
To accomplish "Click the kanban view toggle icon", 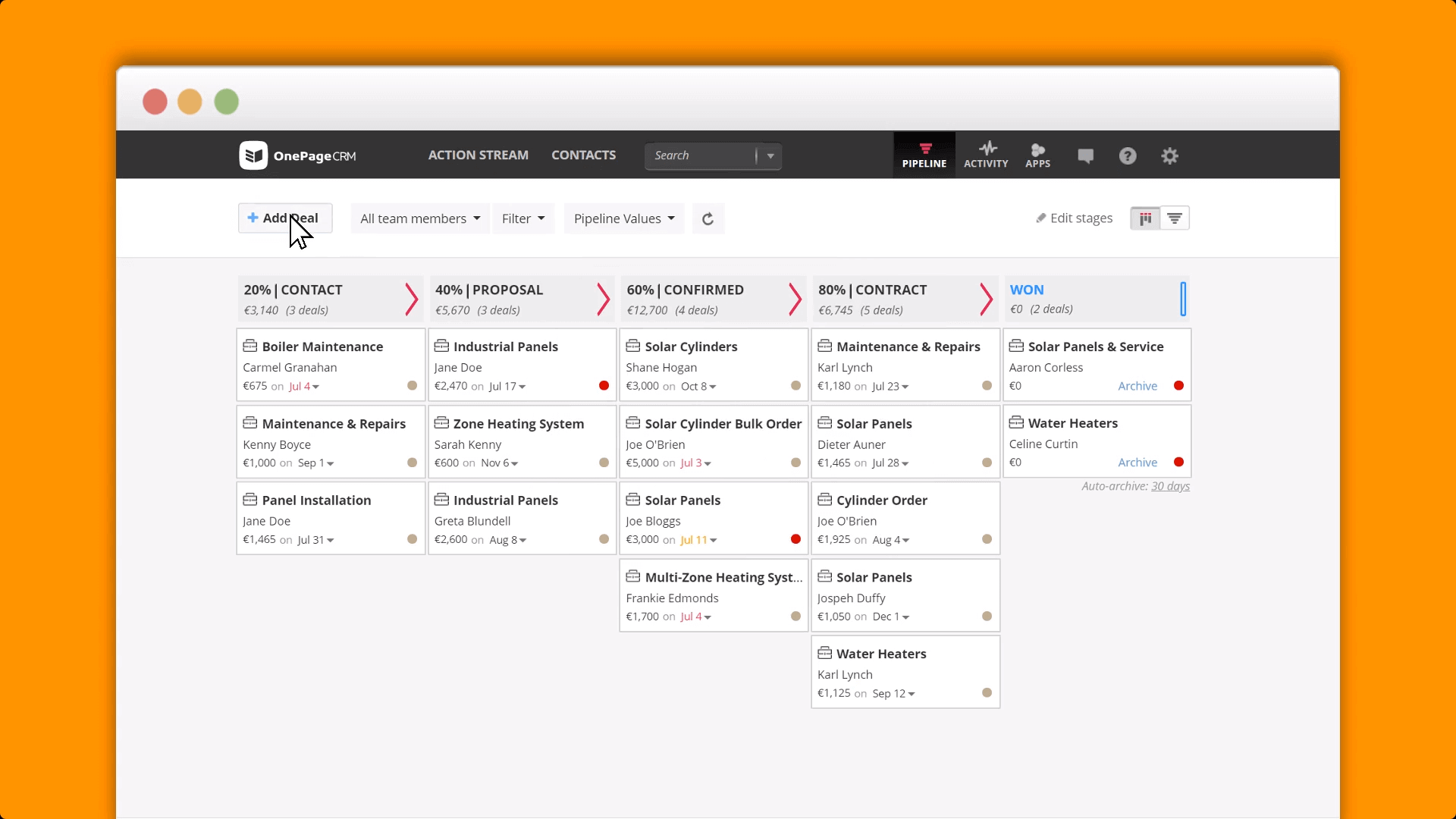I will 1145,218.
